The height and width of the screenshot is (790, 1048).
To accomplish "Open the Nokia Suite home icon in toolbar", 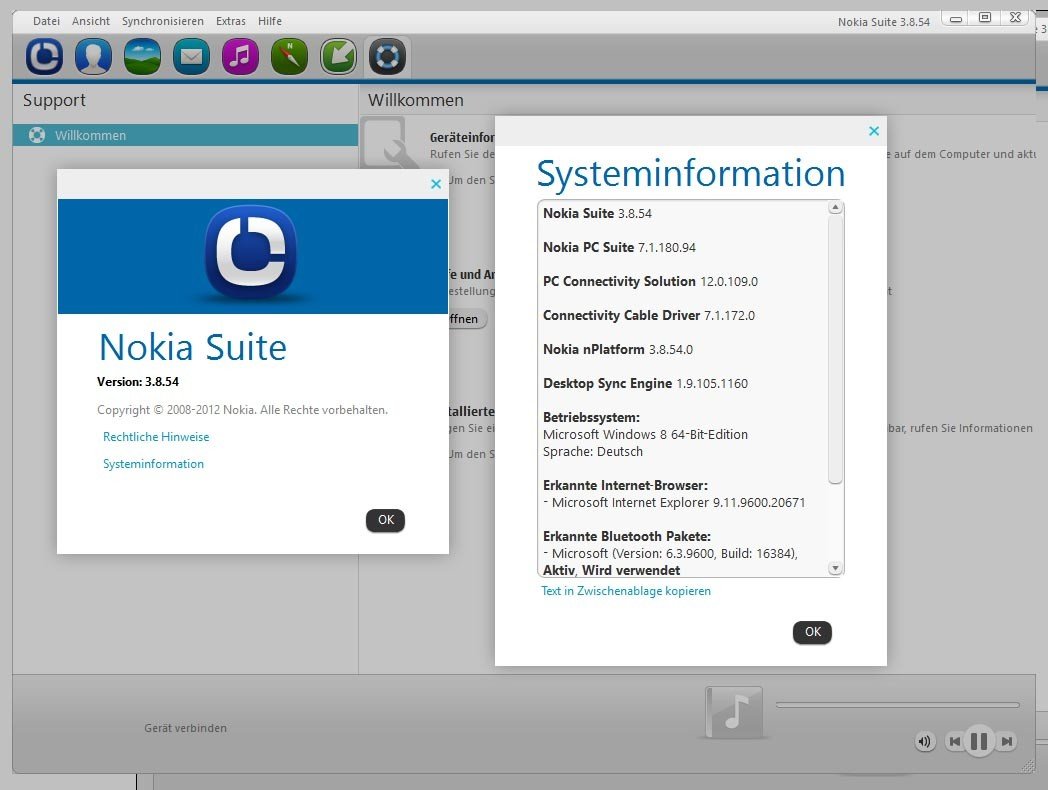I will coord(44,56).
